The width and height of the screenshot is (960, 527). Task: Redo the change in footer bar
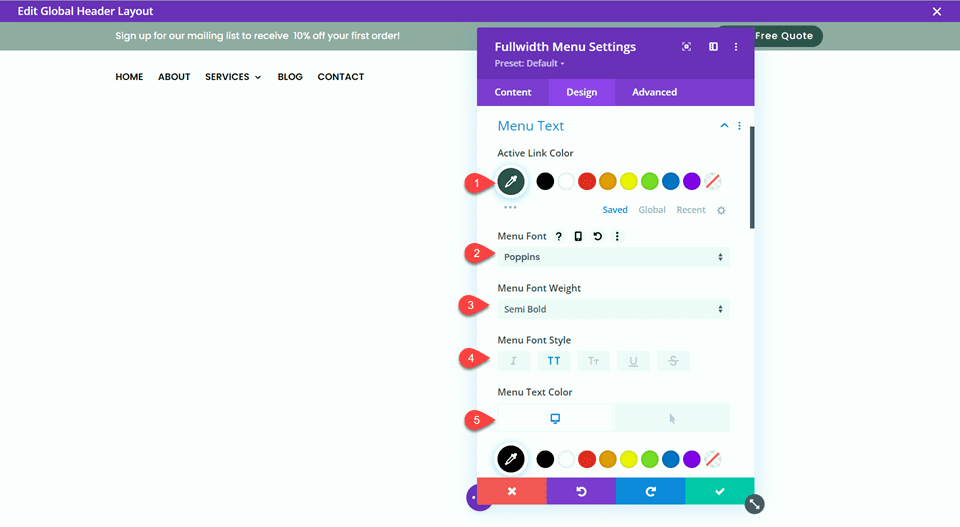[650, 491]
